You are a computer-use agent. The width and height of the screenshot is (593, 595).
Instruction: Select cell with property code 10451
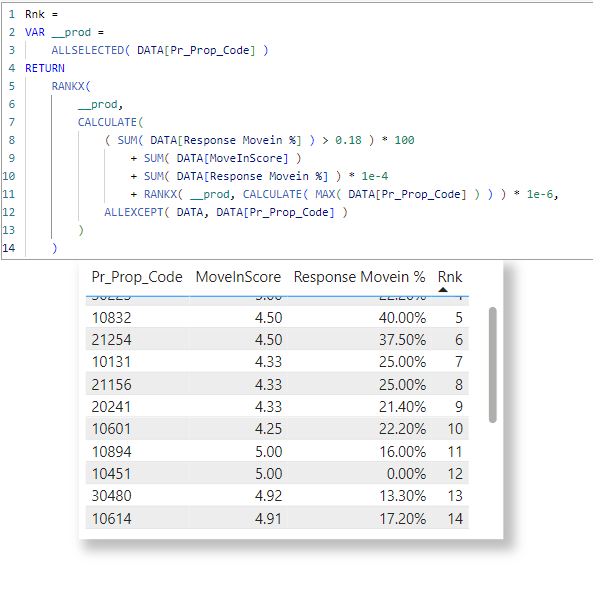coord(112,474)
